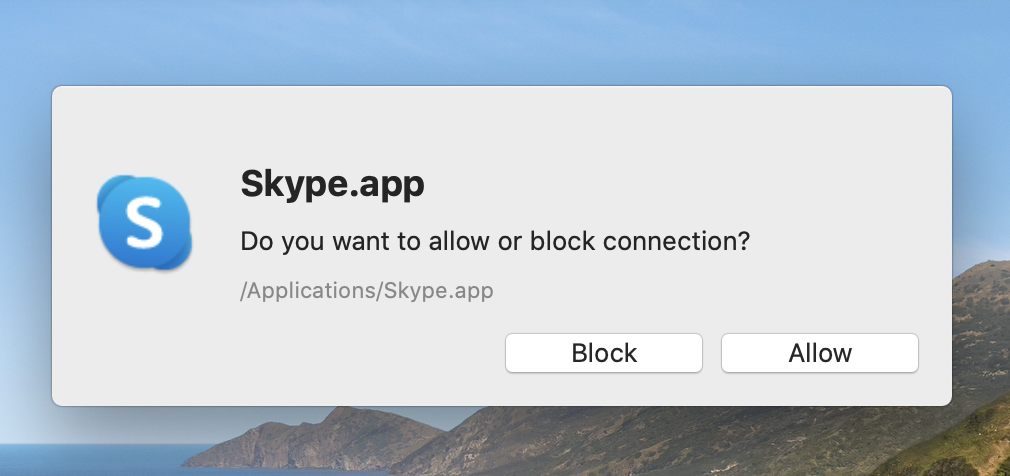Choose Block in the connection prompt
This screenshot has width=1010, height=476.
coord(604,353)
